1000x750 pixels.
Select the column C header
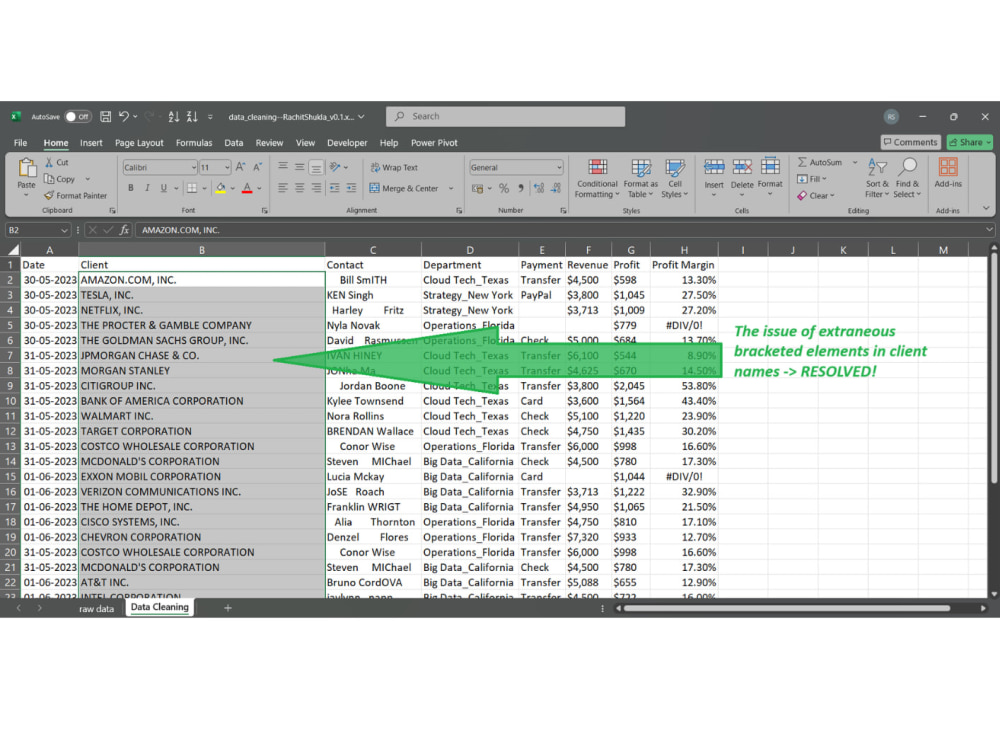[x=373, y=250]
